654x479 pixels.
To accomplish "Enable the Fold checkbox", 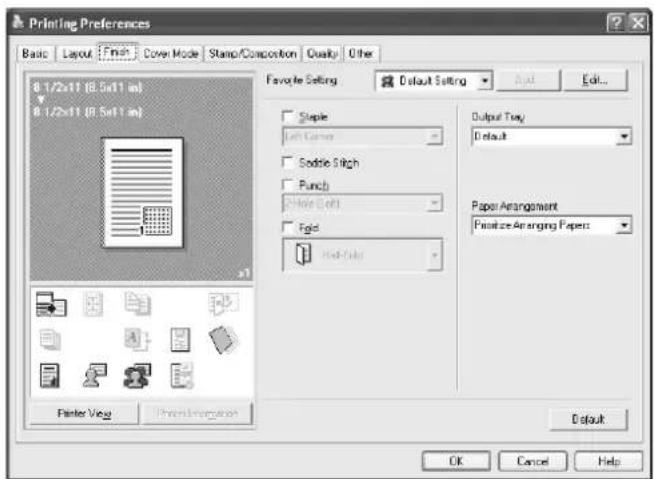I will click(288, 227).
